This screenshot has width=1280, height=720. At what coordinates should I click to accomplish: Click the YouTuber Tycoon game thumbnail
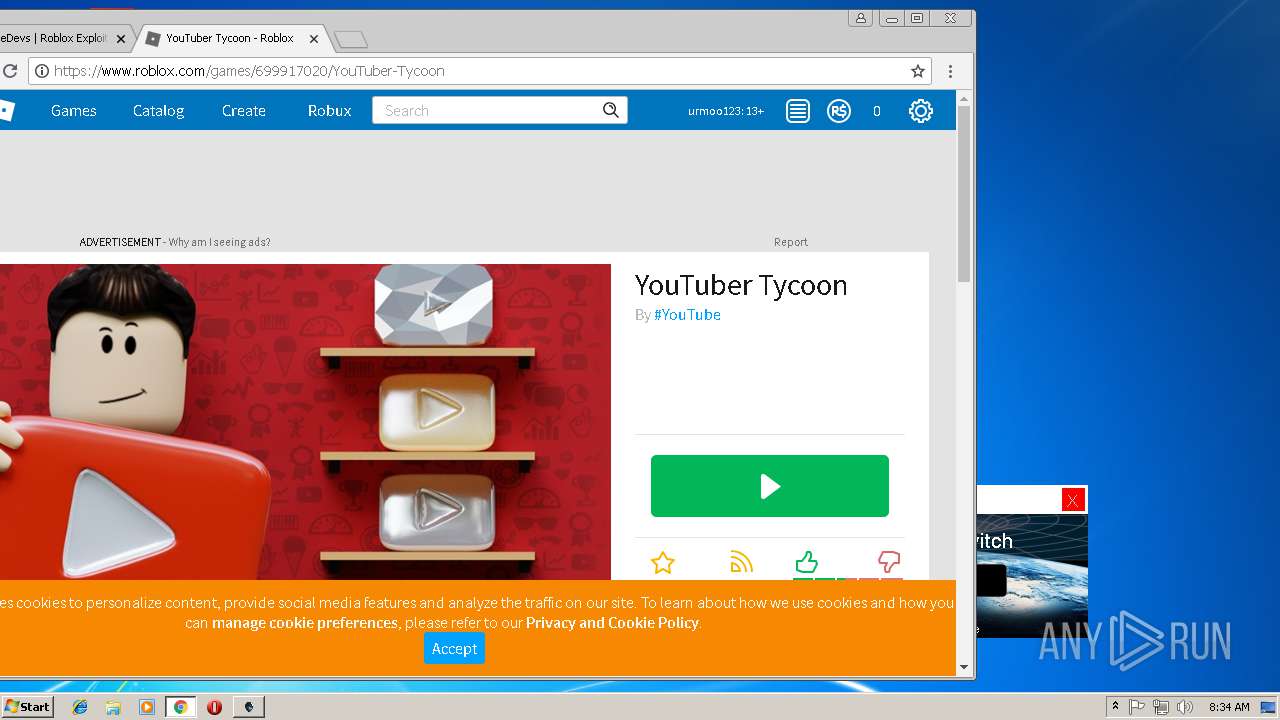click(x=305, y=422)
